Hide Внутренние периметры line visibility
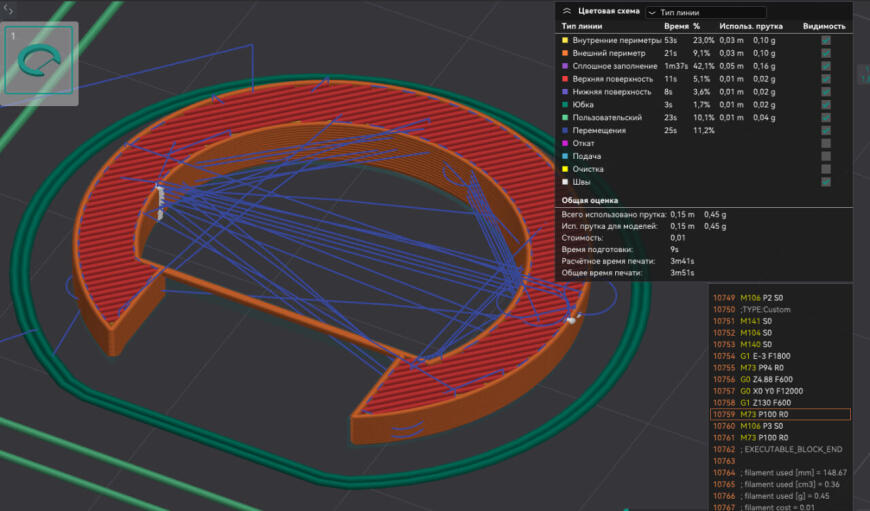Screen dimensions: 870x511 (x=826, y=40)
